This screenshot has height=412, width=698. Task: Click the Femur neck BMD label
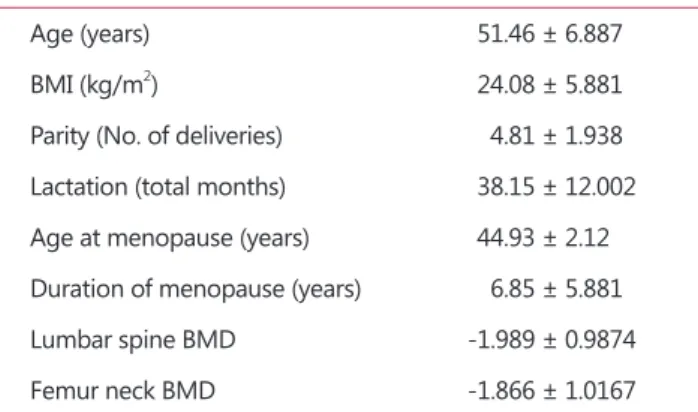[122, 391]
